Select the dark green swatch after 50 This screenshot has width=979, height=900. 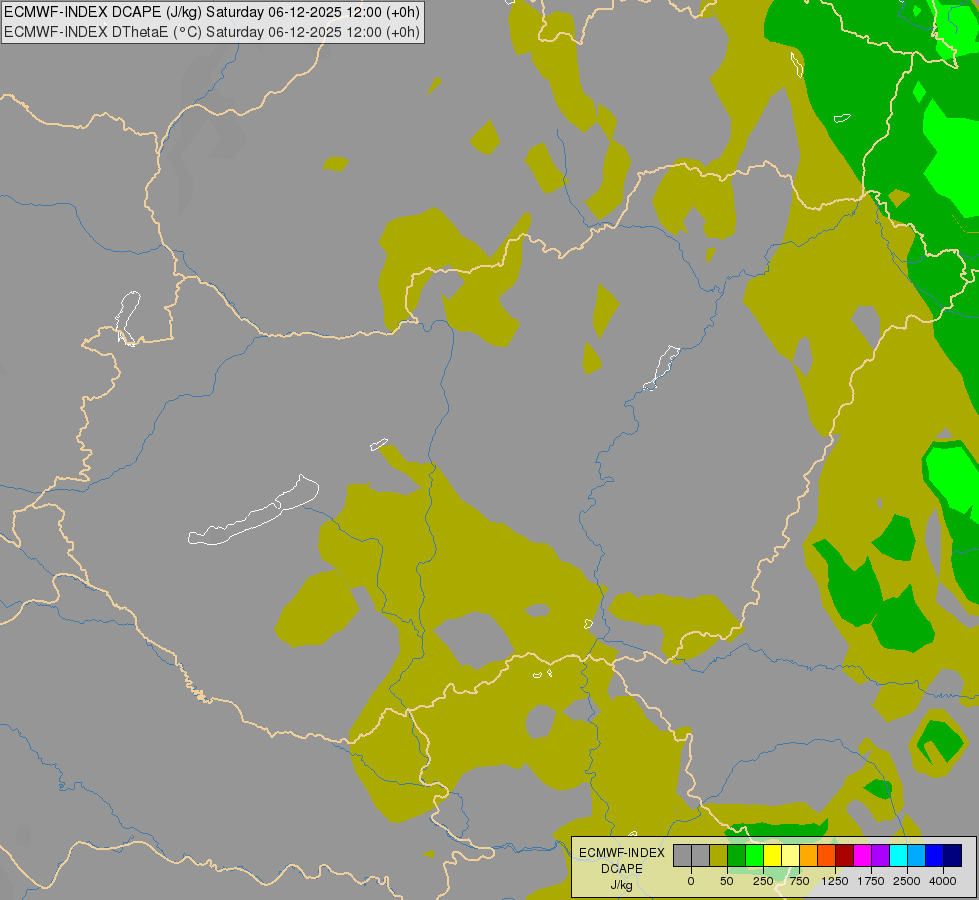737,856
